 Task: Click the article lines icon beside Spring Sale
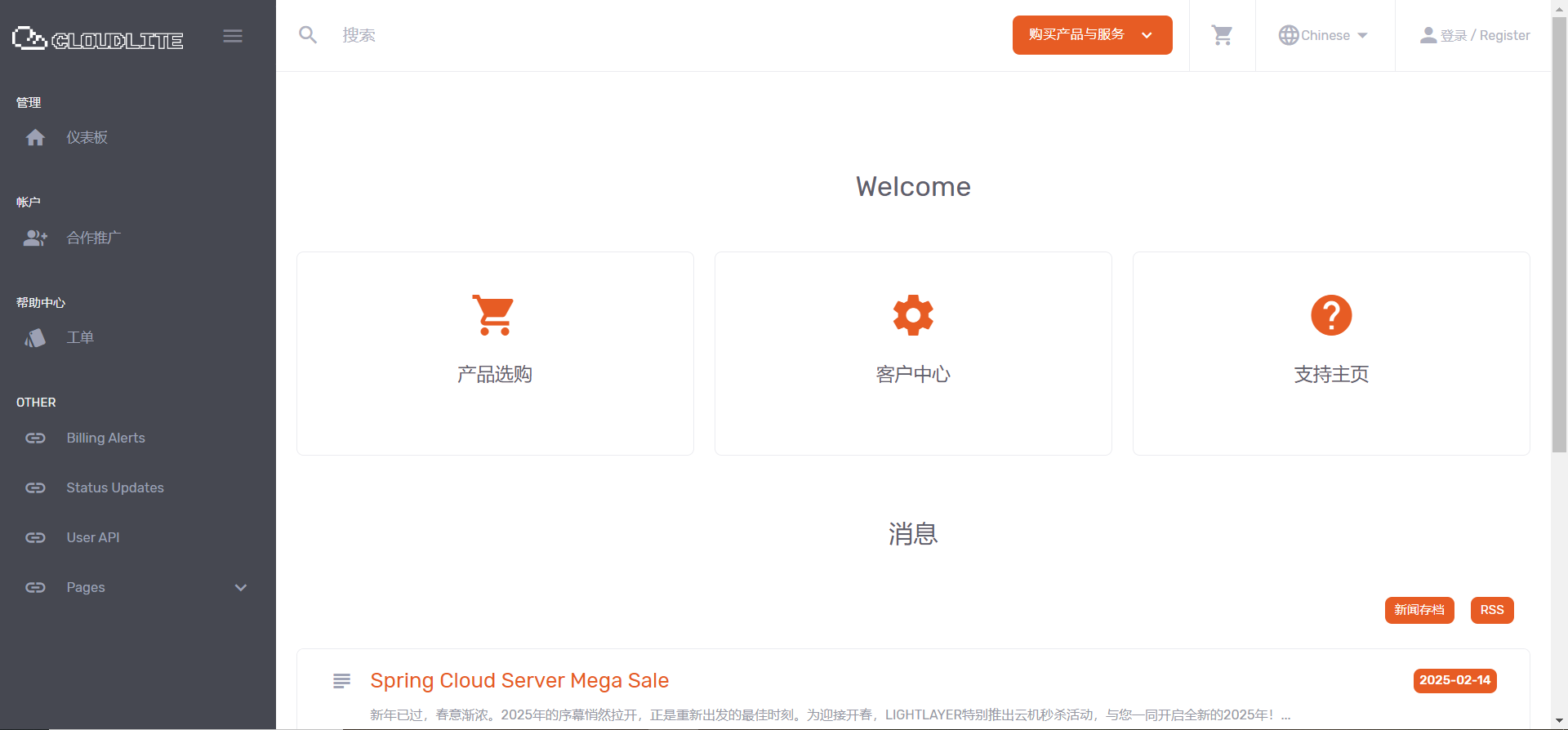[x=341, y=680]
